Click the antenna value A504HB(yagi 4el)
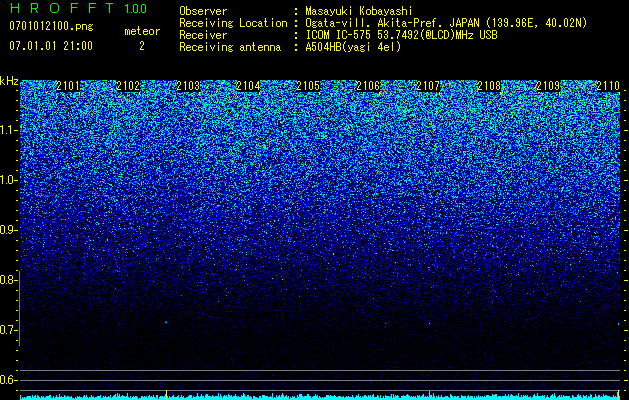 tap(353, 47)
